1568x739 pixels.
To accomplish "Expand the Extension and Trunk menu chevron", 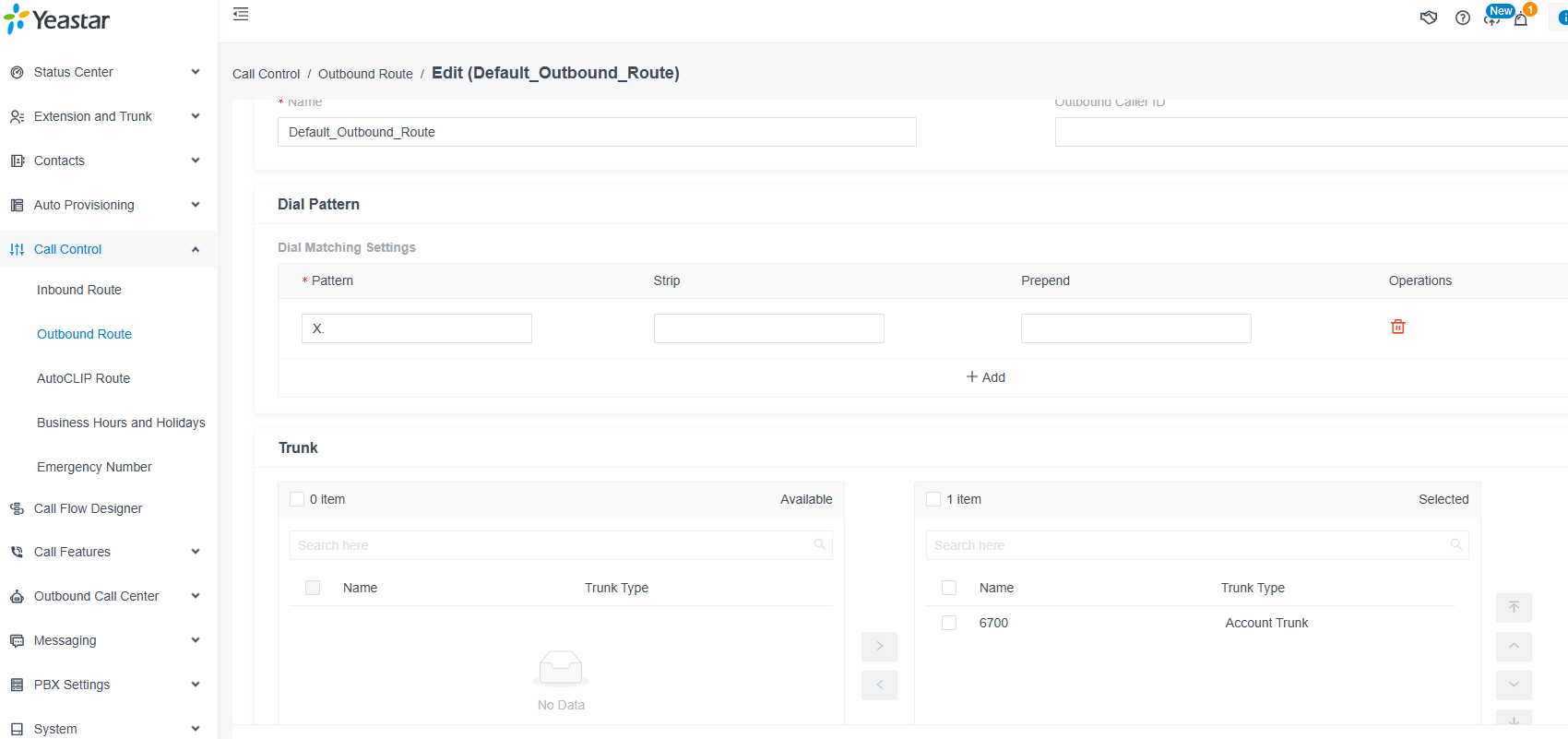I will click(x=196, y=116).
